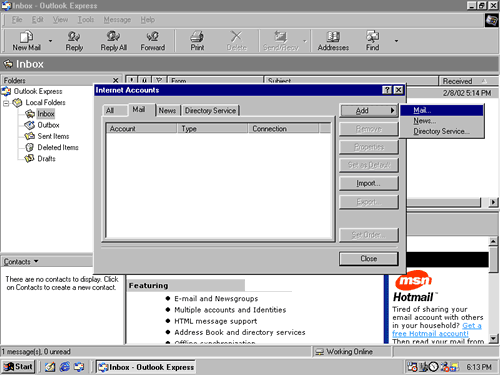Select the Inbox folder icon in tree
The height and width of the screenshot is (375, 500).
coord(30,114)
